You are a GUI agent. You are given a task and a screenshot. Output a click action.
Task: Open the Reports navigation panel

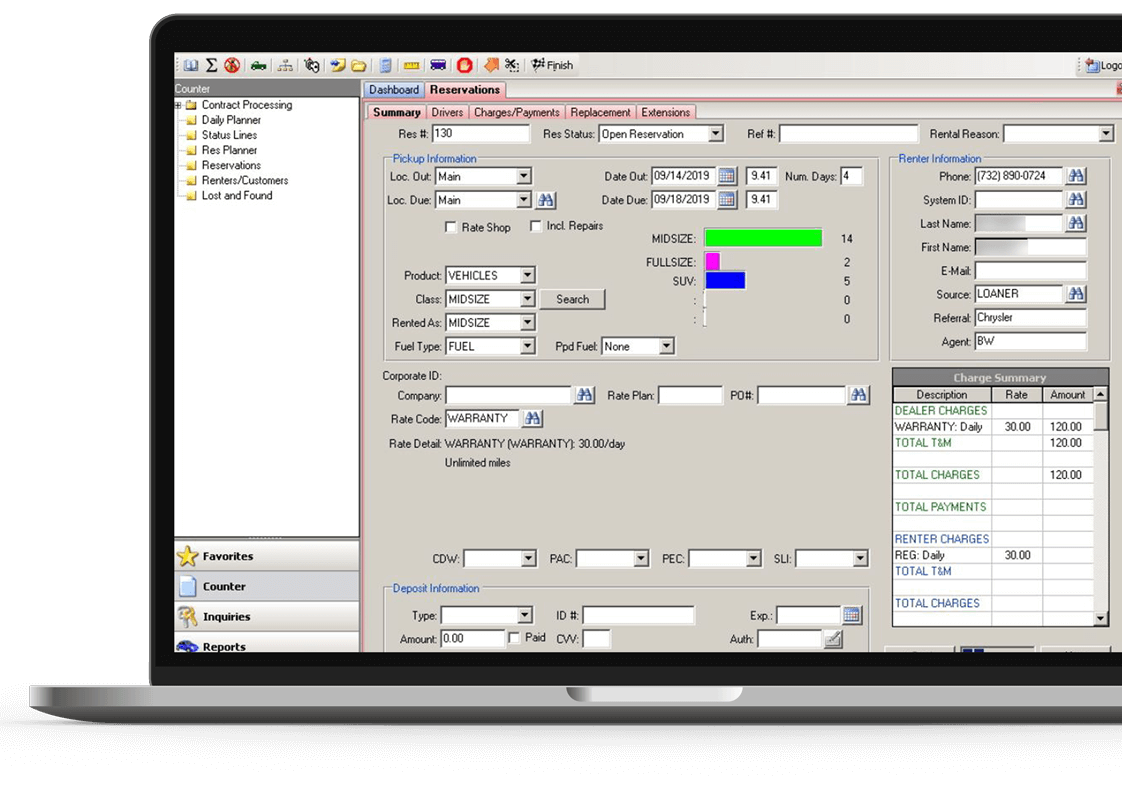(x=266, y=643)
